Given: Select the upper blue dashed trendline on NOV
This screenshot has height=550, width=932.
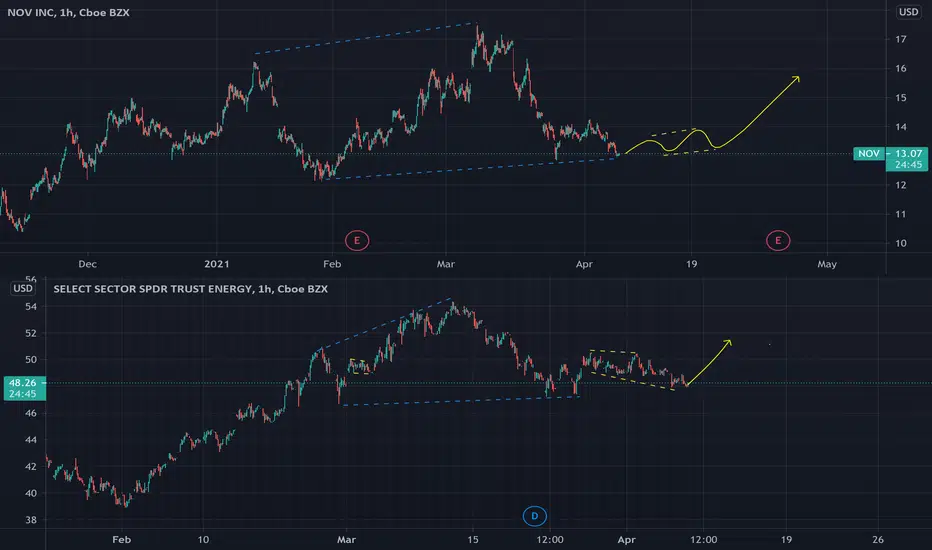Looking at the screenshot, I should (x=366, y=39).
